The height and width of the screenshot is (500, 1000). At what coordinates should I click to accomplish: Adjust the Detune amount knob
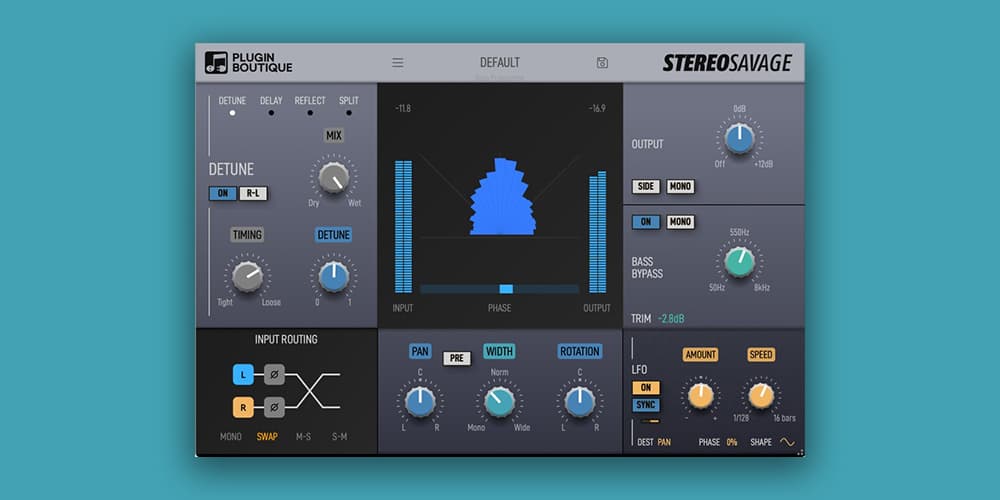pos(334,277)
